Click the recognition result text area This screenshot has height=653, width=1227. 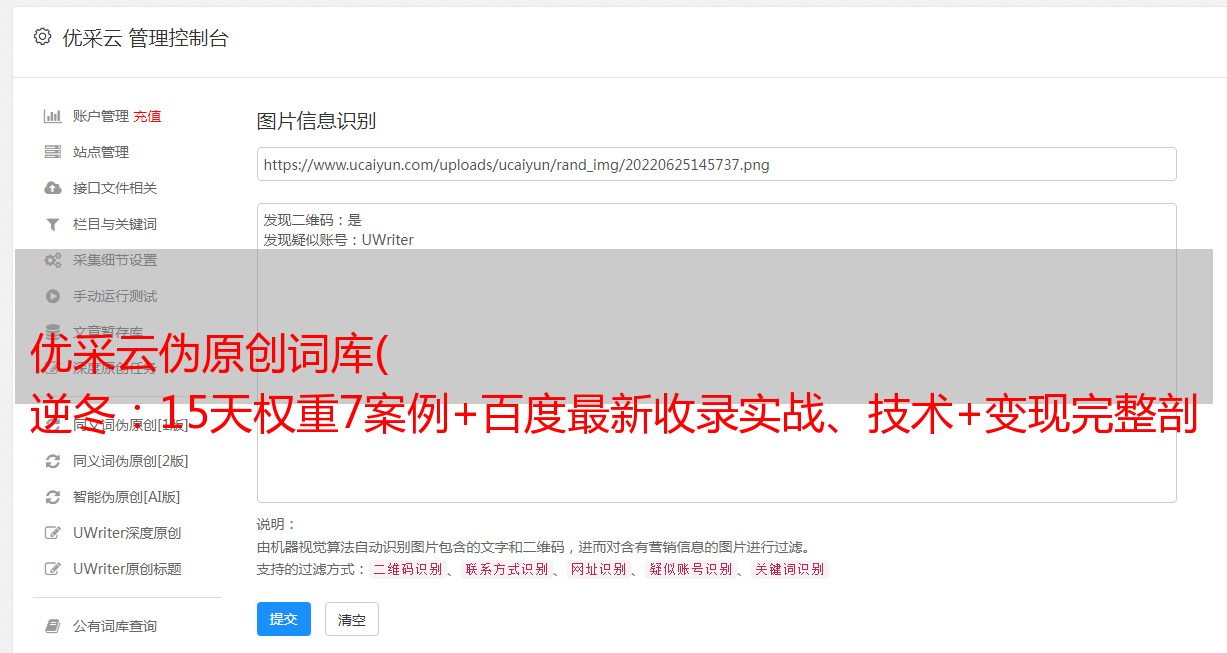(x=716, y=352)
